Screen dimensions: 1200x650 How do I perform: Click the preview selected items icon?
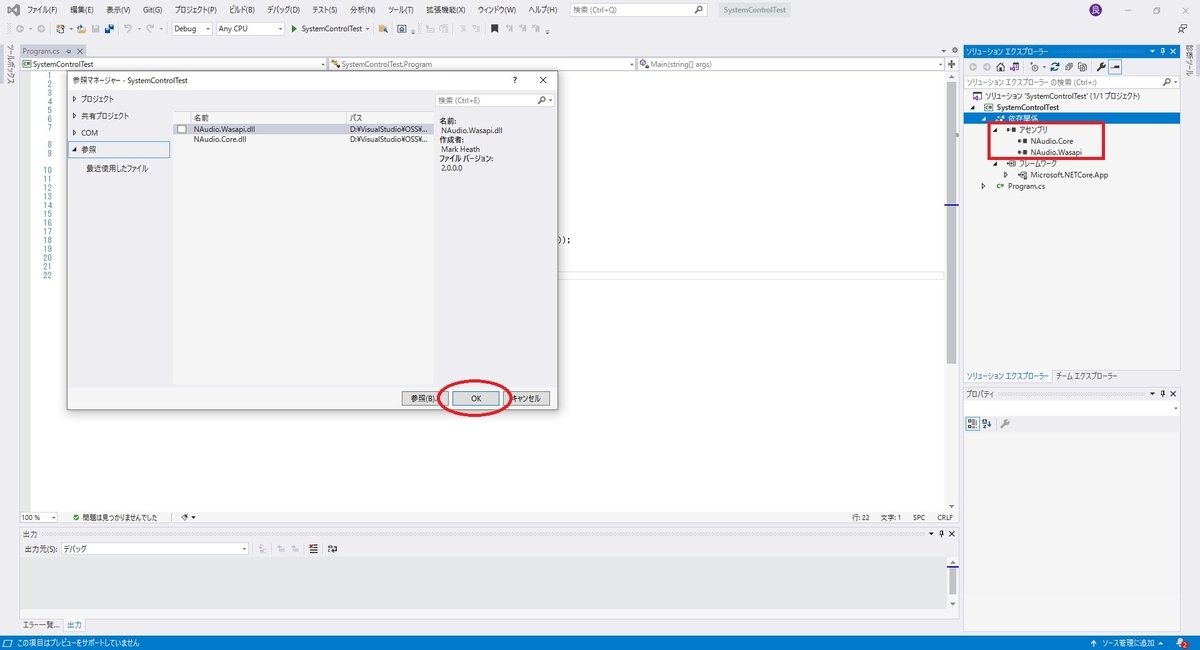[x=1115, y=67]
